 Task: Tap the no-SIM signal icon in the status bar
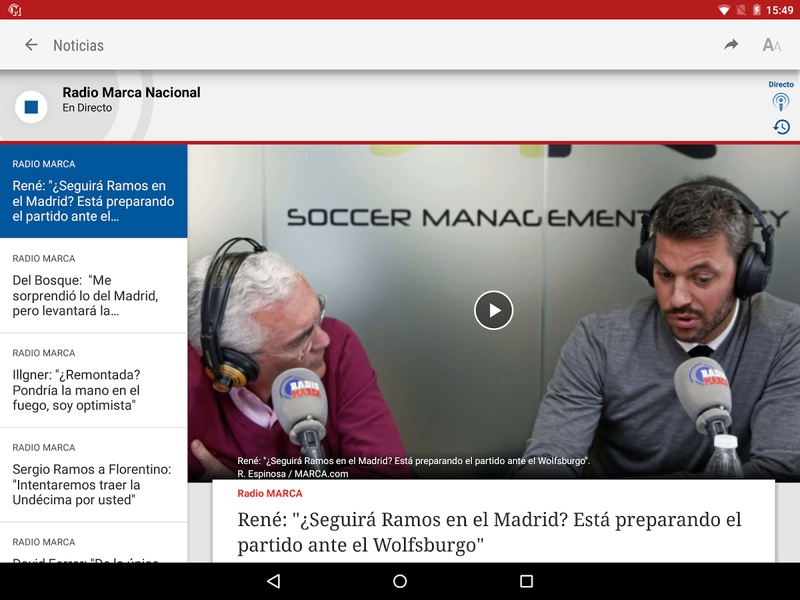coord(741,10)
